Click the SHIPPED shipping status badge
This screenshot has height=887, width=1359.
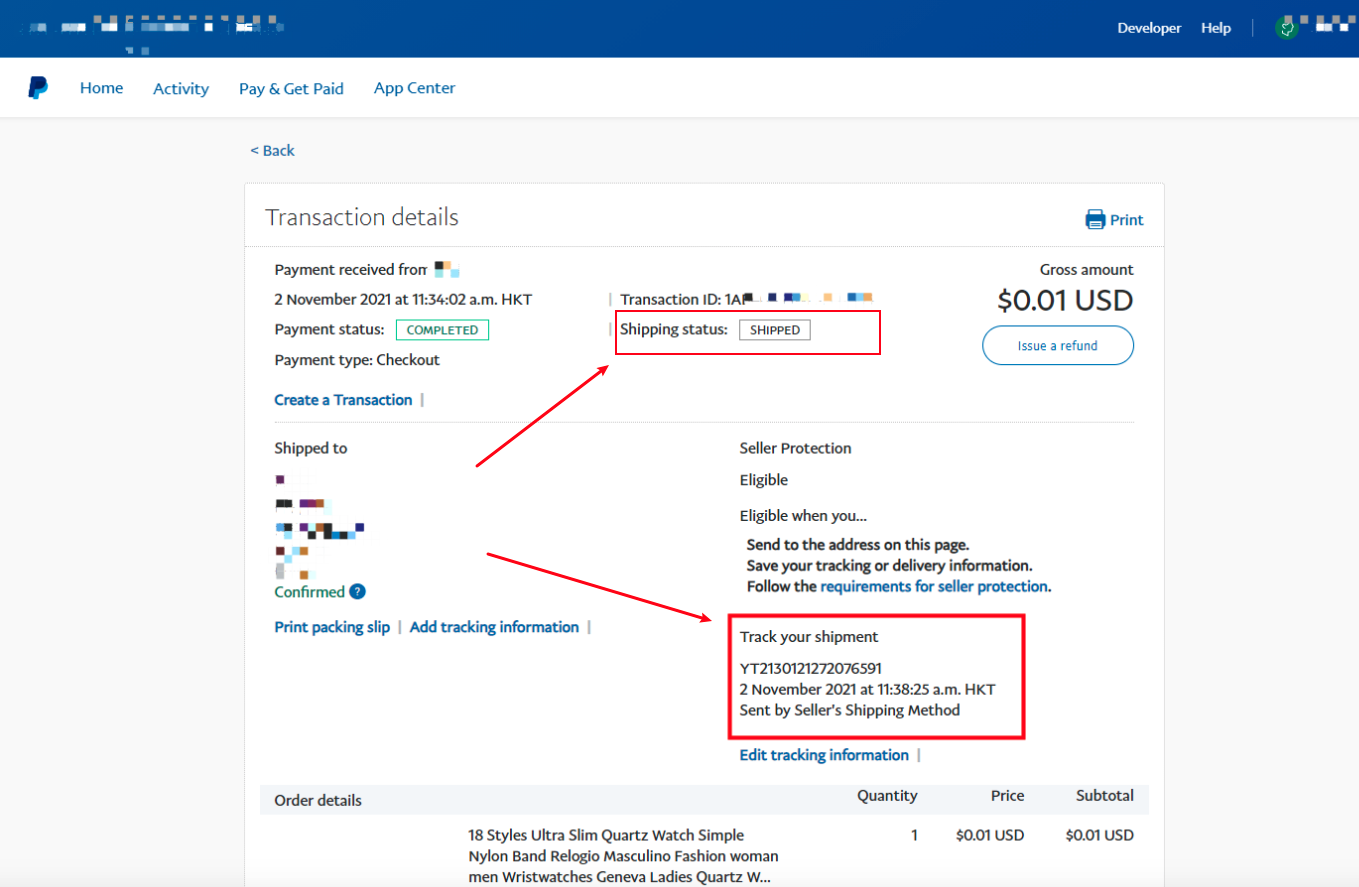coord(775,330)
